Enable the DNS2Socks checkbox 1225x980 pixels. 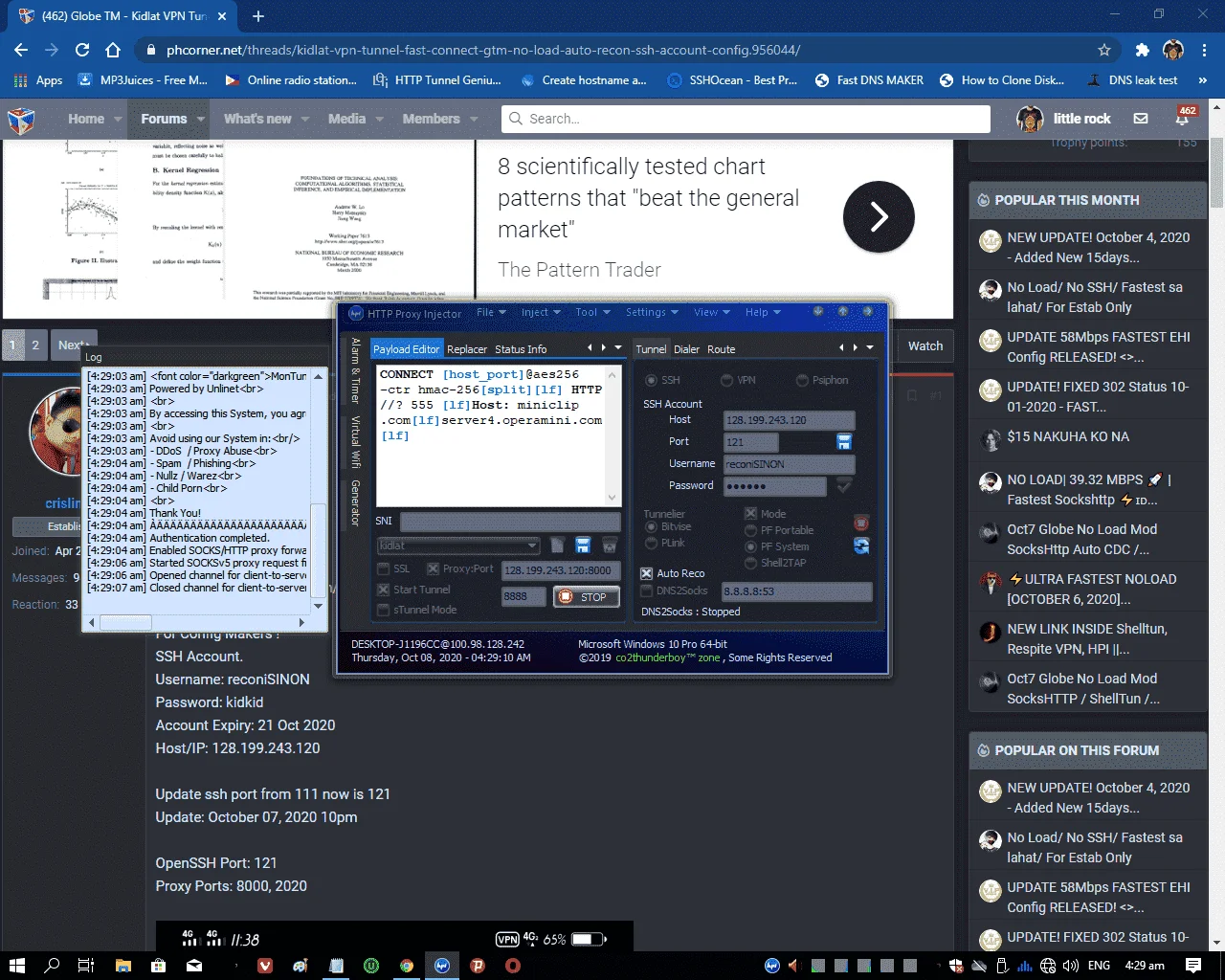(x=647, y=590)
